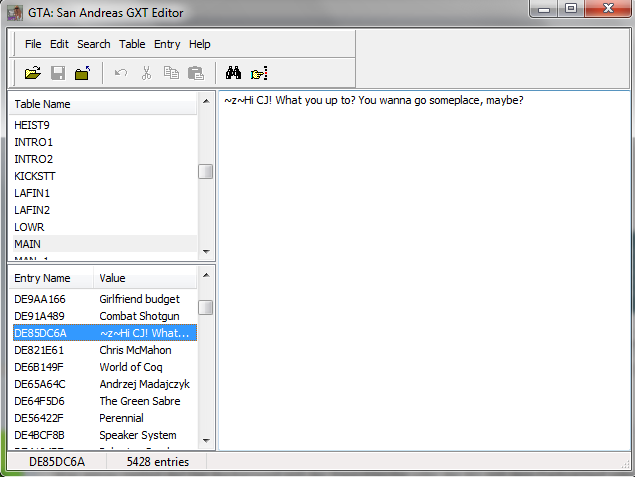Click the entry list scroll up arrow
Image resolution: width=635 pixels, height=477 pixels.
coord(206,275)
